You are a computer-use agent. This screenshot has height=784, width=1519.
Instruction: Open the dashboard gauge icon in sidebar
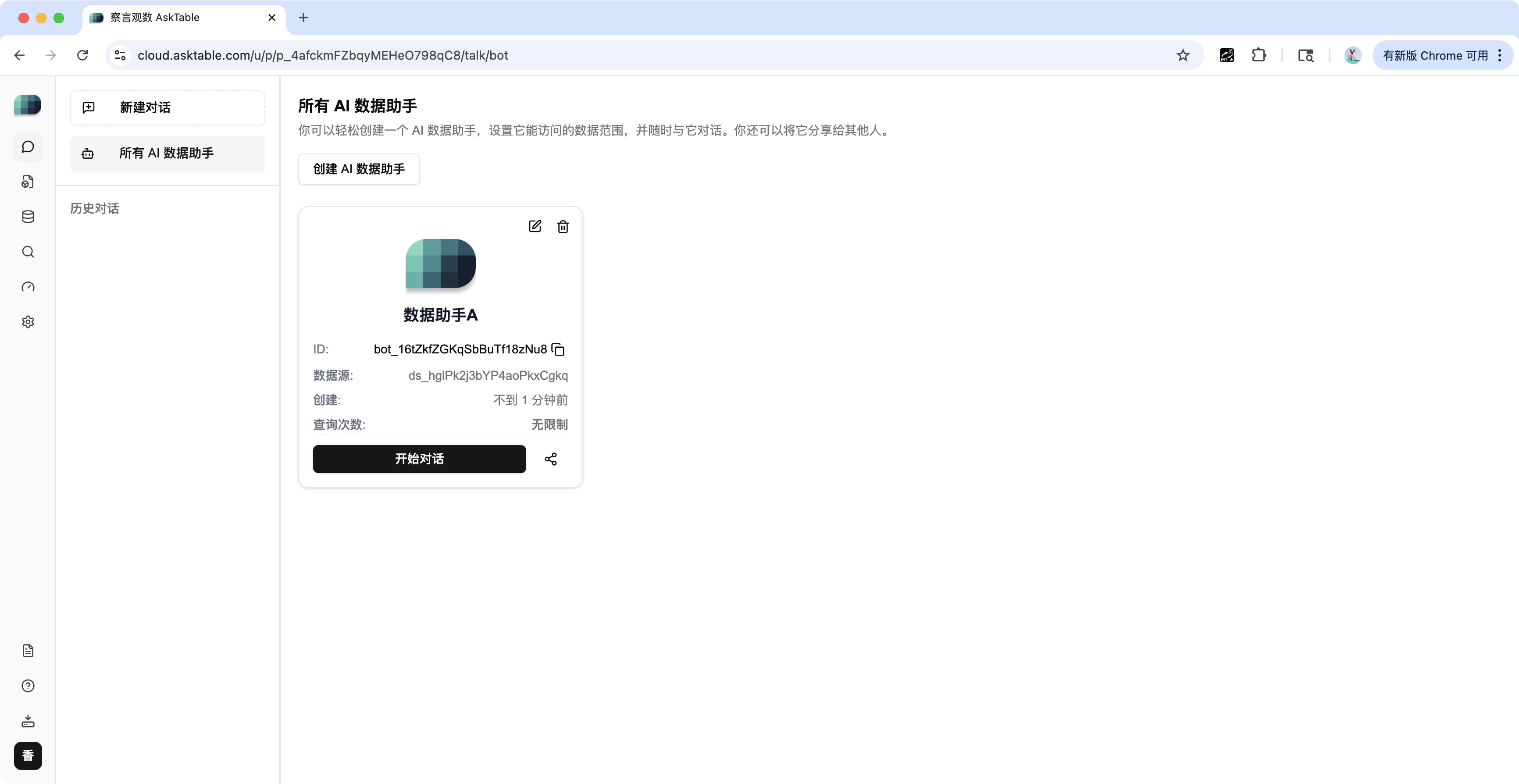[27, 287]
